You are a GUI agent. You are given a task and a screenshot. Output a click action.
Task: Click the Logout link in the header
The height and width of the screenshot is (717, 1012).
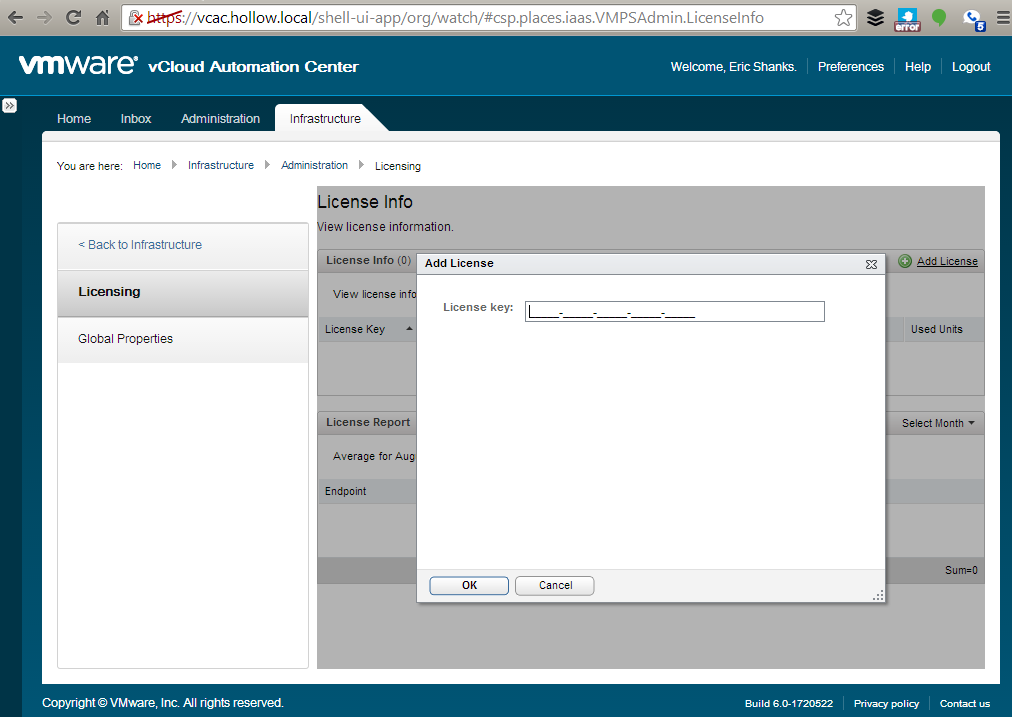pyautogui.click(x=970, y=67)
